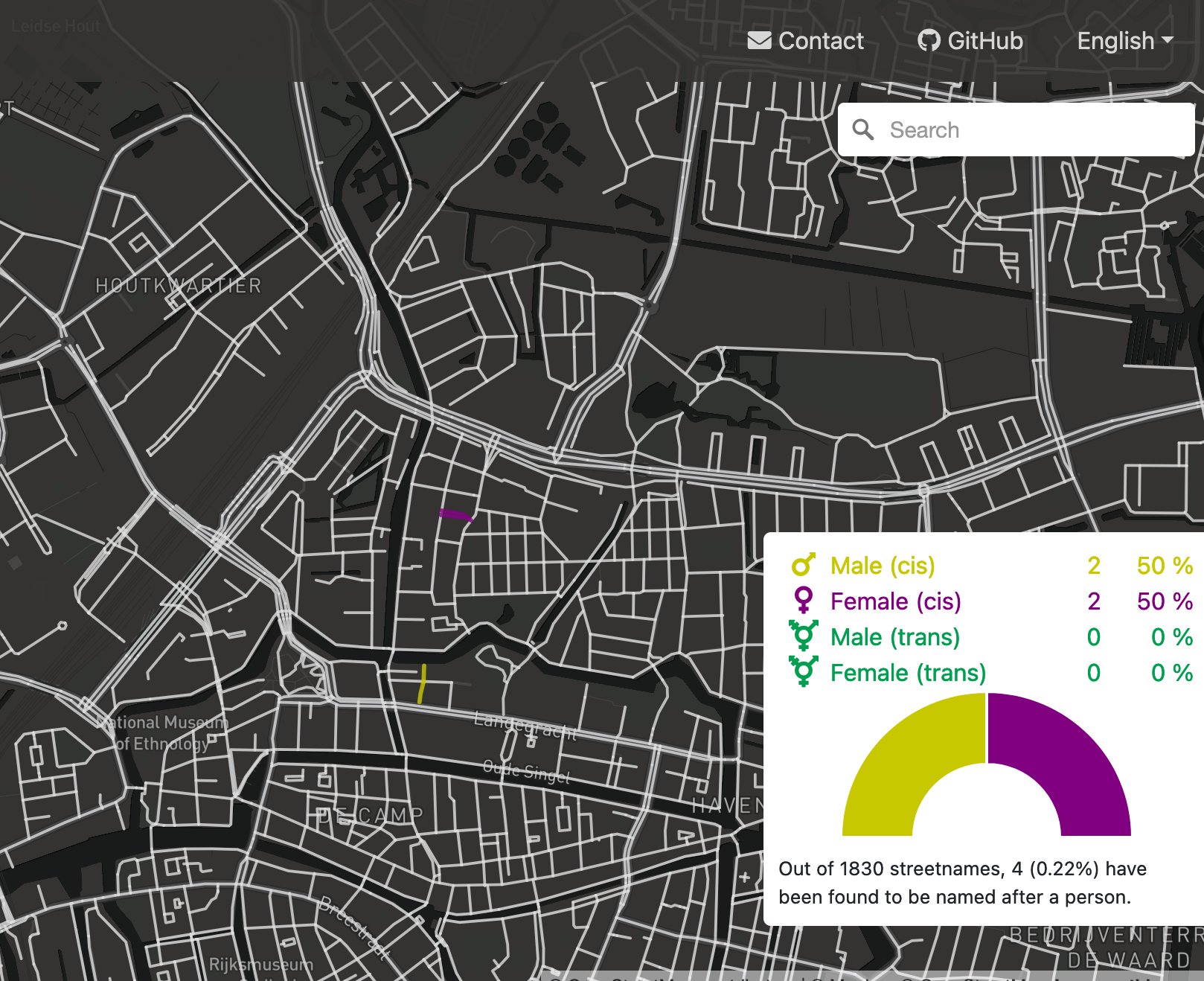This screenshot has height=981, width=1204.
Task: Click the National Museum of Ethnology label
Action: point(163,733)
